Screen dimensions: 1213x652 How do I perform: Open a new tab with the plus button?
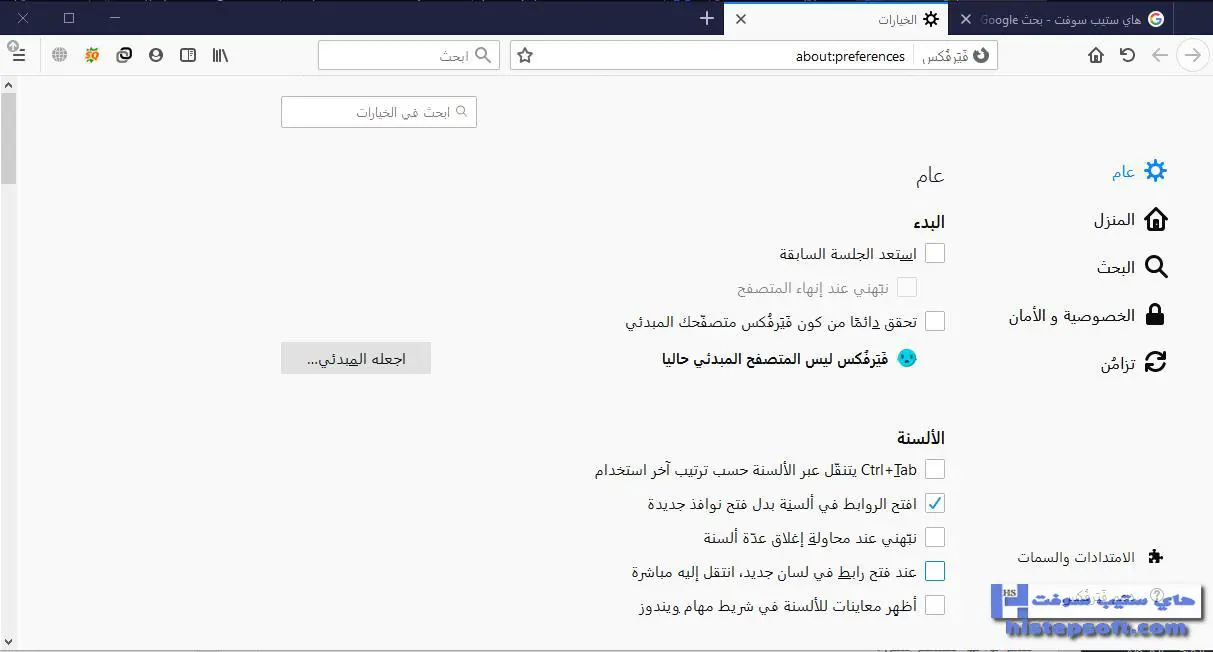pos(707,18)
